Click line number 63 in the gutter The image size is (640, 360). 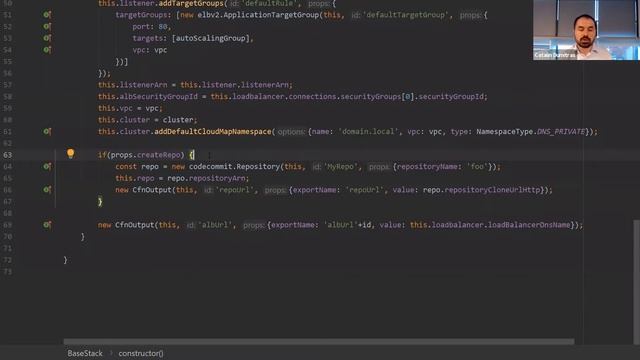(x=8, y=155)
